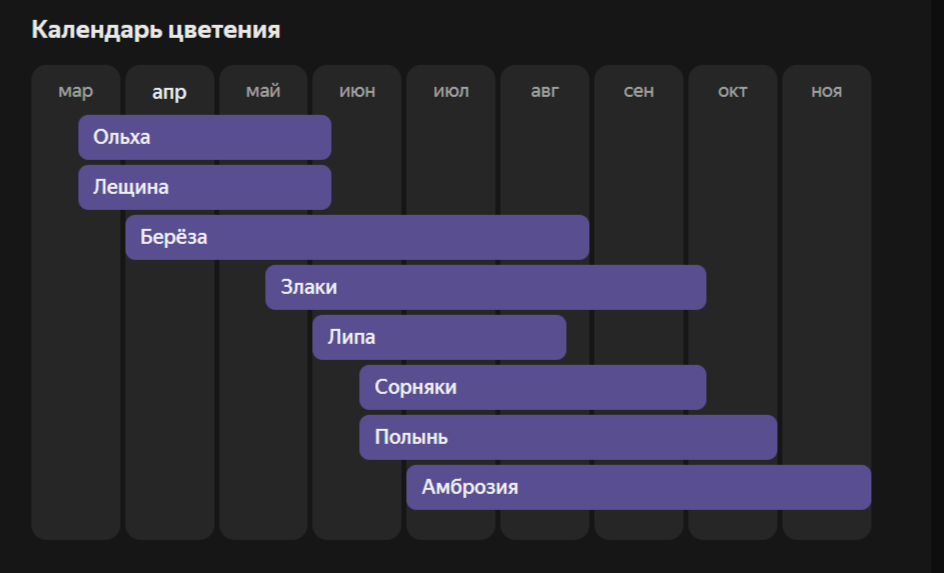
Task: Select the авг month column header
Action: pyautogui.click(x=545, y=92)
